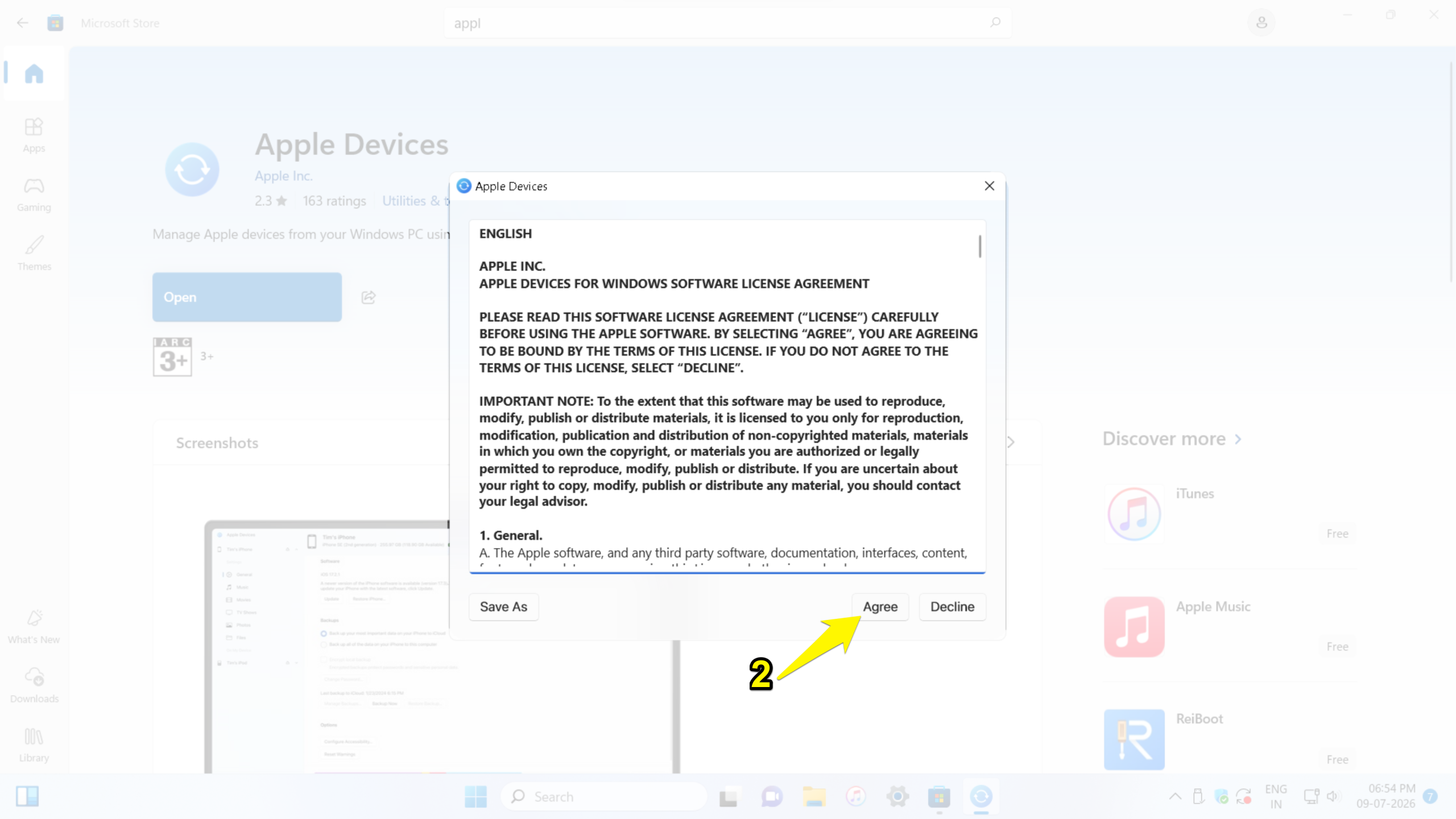Click the user account profile icon
The image size is (1456, 819).
pyautogui.click(x=1261, y=23)
